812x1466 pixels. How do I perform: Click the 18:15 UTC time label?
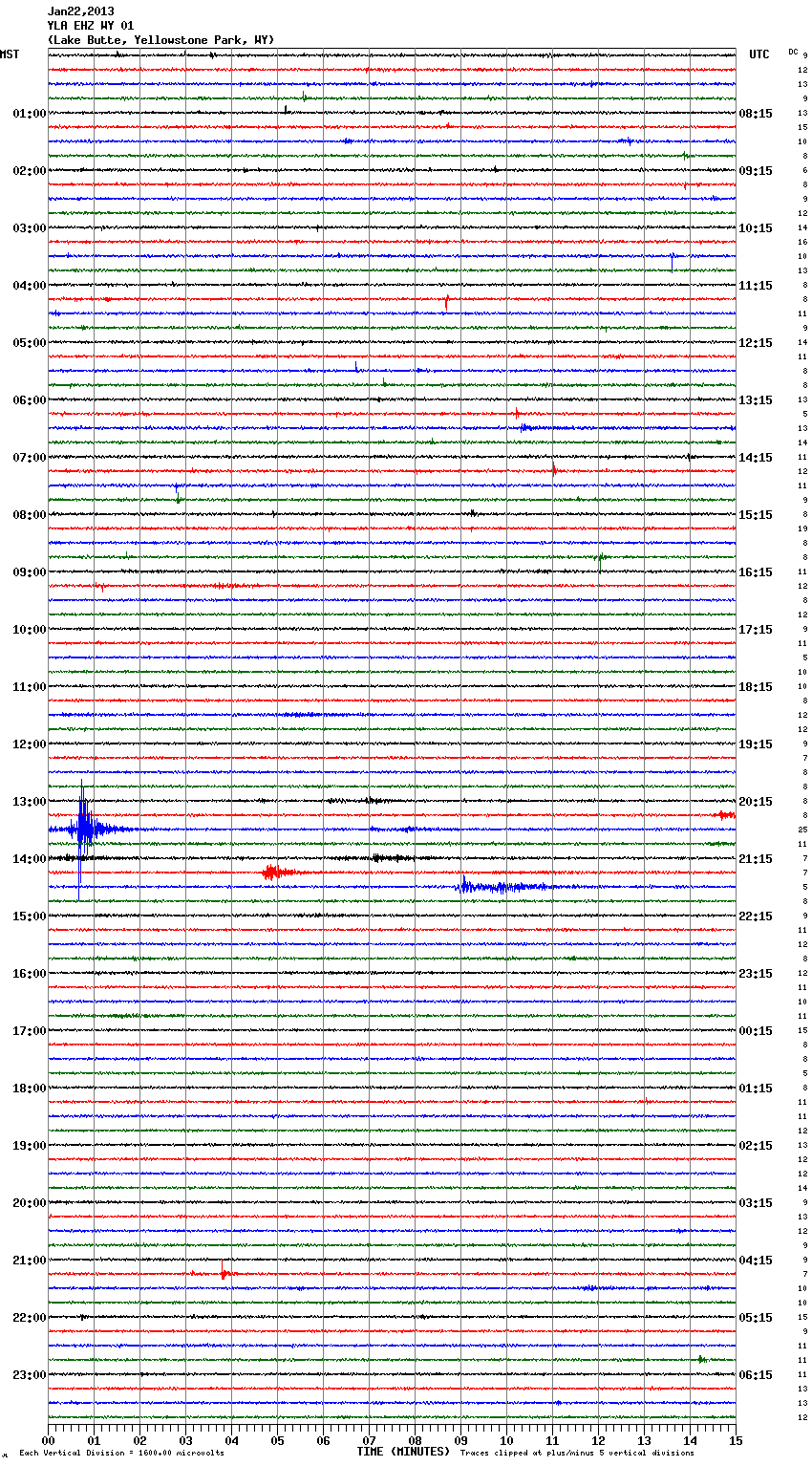coord(756,687)
